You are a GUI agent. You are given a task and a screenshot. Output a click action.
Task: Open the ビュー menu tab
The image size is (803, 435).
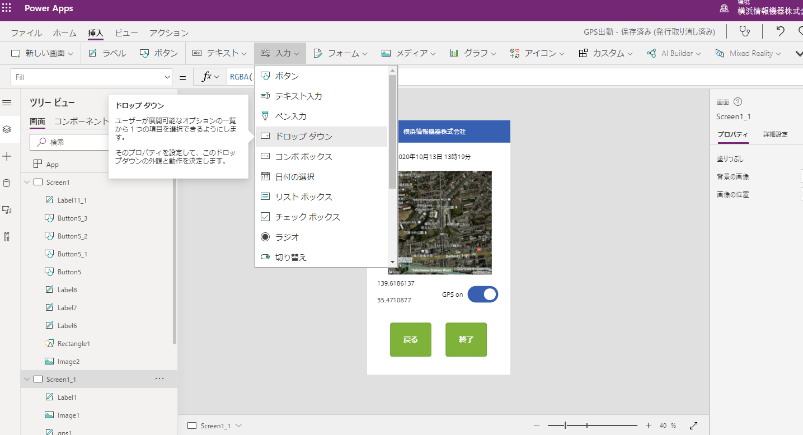point(126,33)
